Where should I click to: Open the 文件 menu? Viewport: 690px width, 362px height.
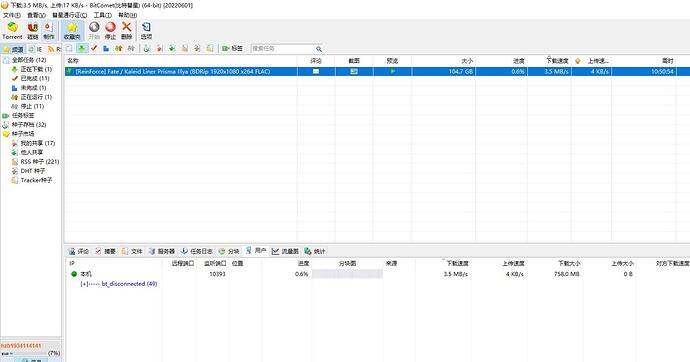point(11,15)
